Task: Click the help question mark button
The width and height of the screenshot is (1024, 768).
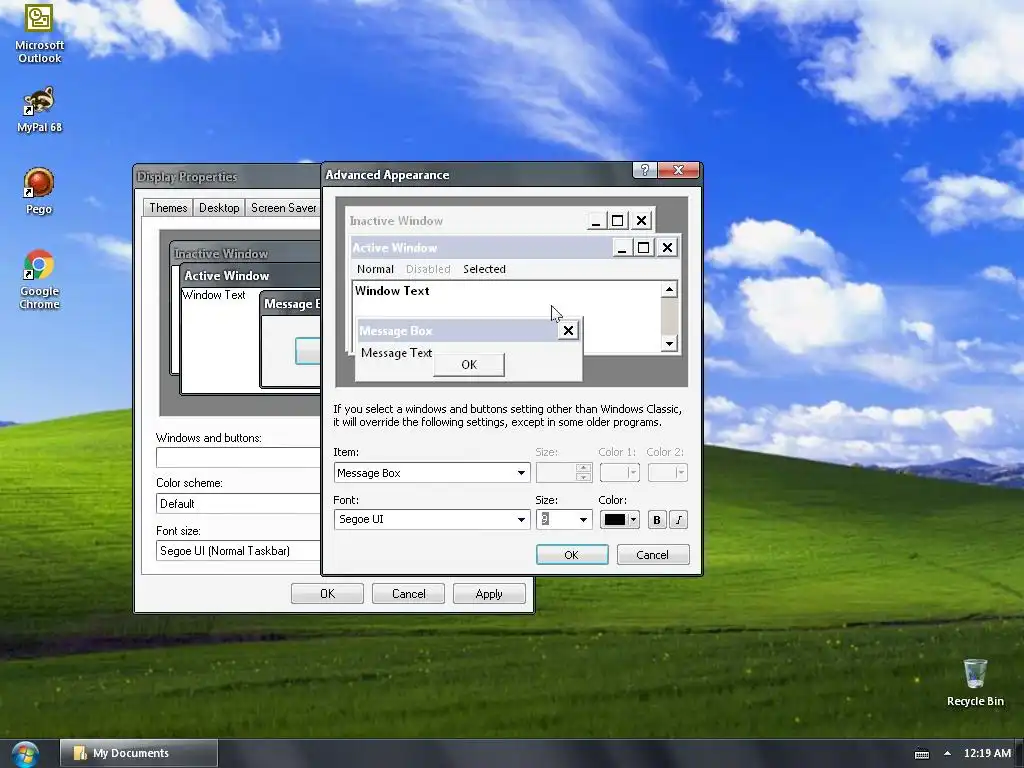Action: [x=645, y=170]
